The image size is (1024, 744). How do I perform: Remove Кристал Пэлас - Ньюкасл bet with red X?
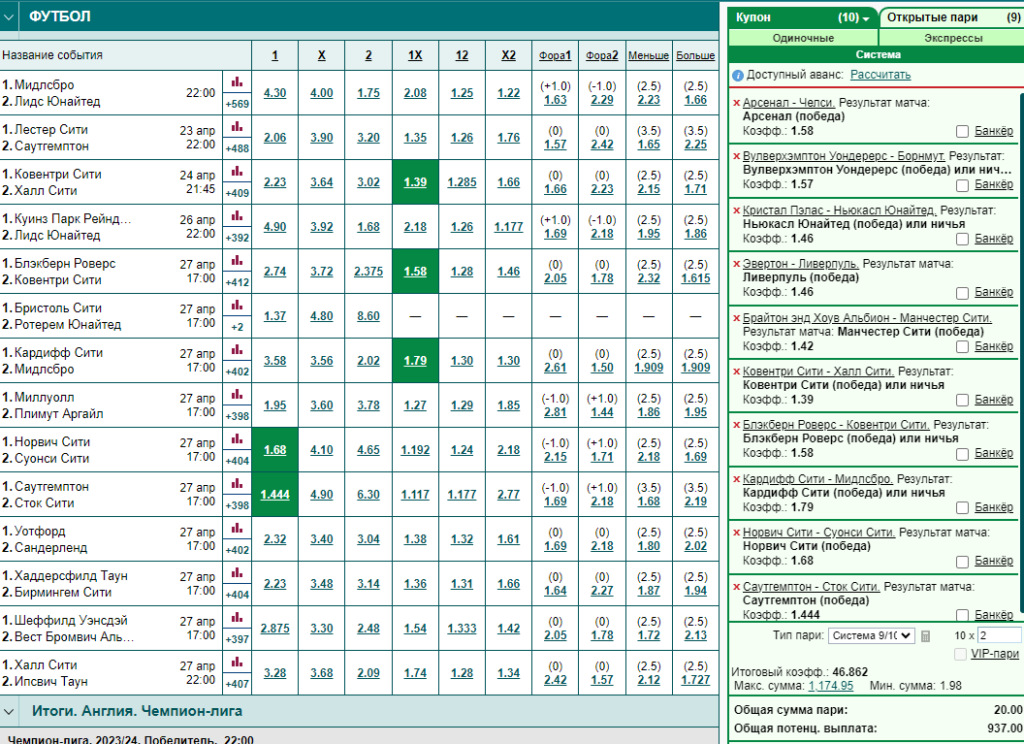[x=737, y=211]
